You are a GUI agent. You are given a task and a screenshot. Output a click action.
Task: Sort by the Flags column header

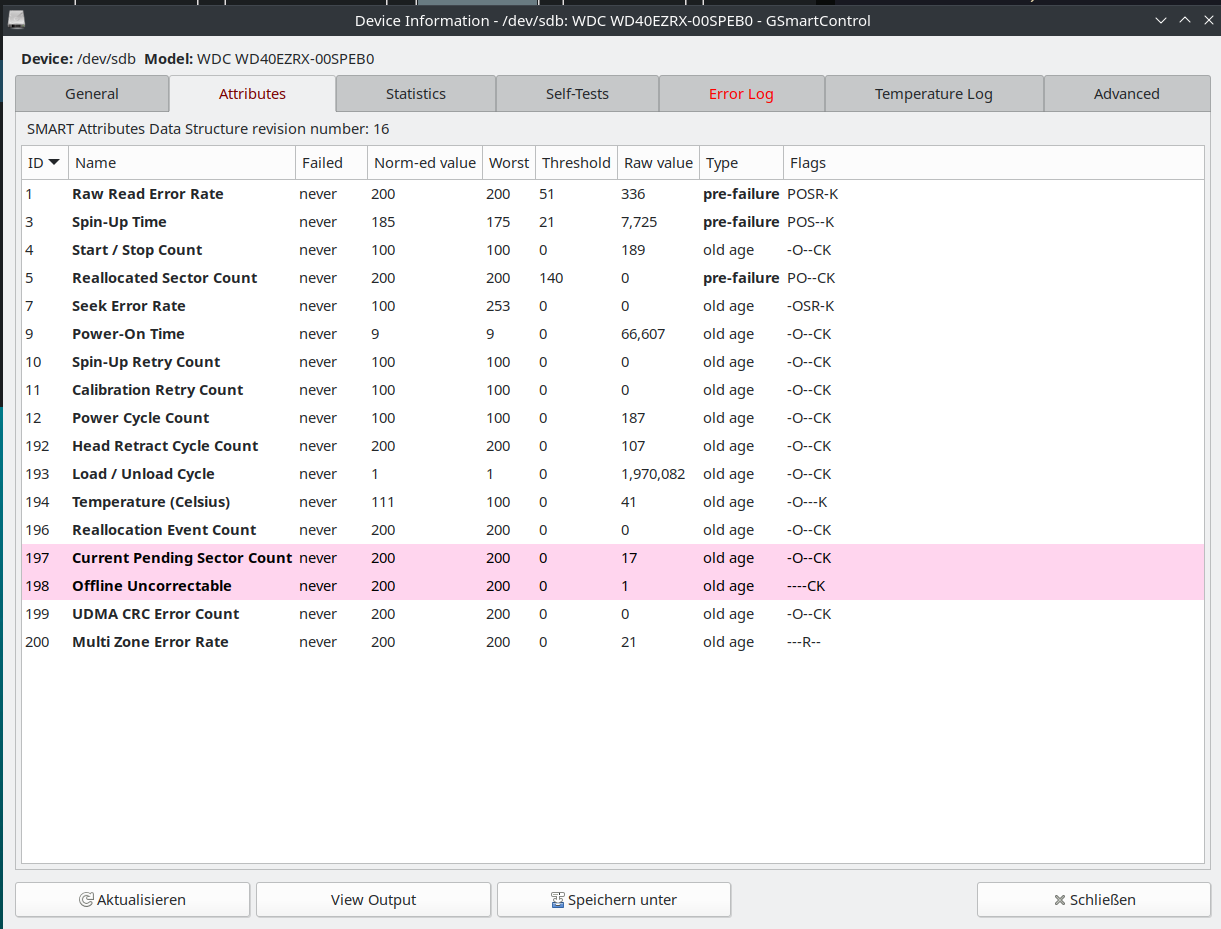993,163
